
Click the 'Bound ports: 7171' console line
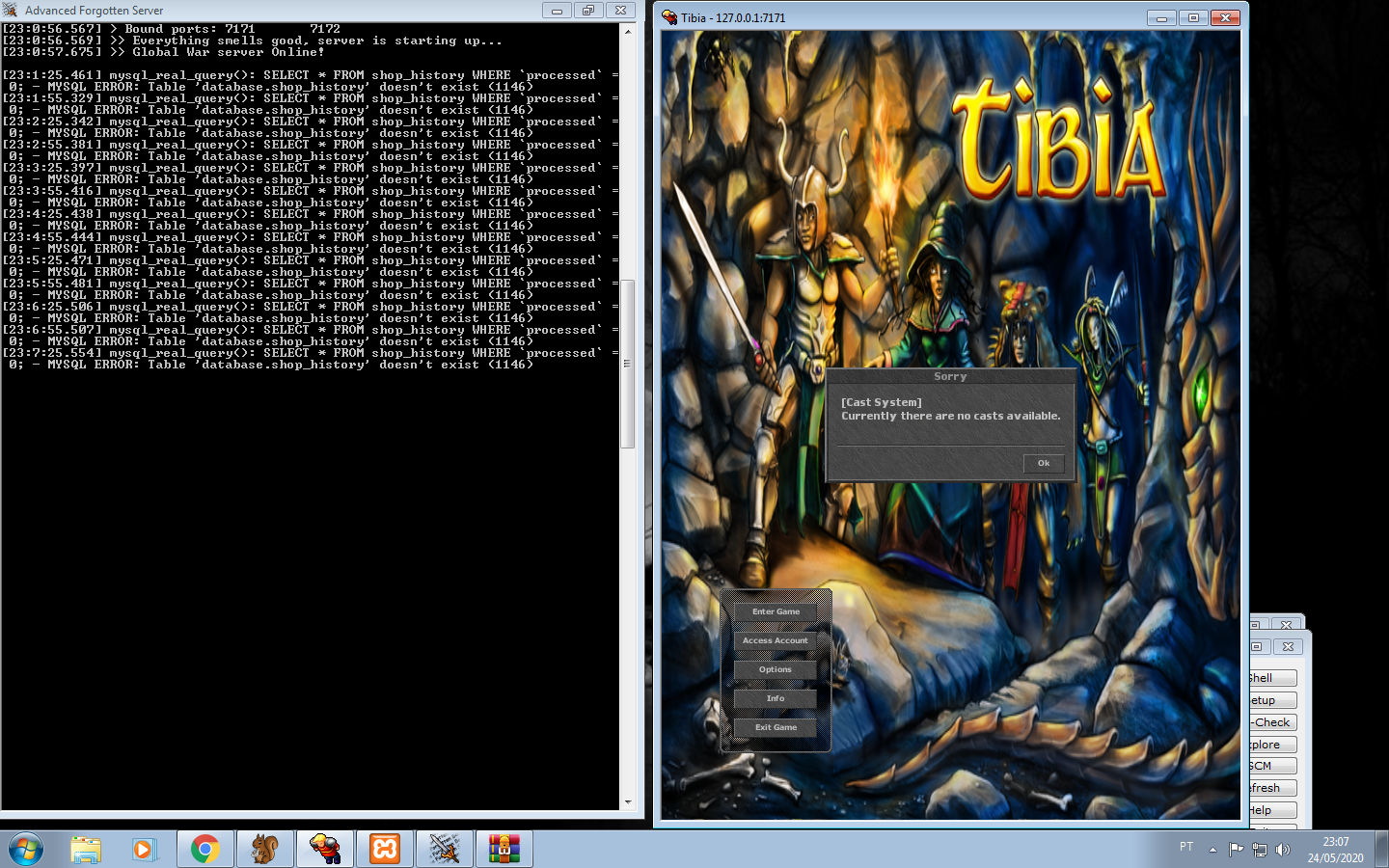point(171,29)
